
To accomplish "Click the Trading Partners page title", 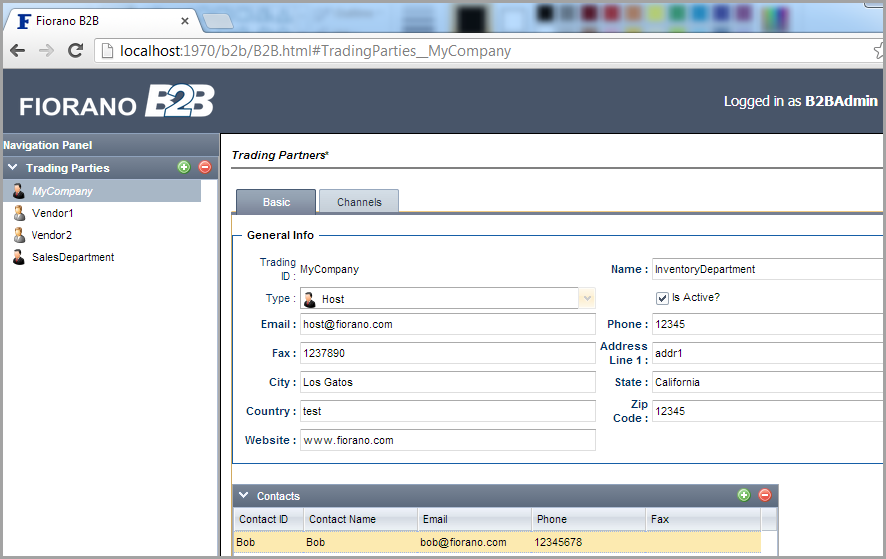I will [x=280, y=155].
